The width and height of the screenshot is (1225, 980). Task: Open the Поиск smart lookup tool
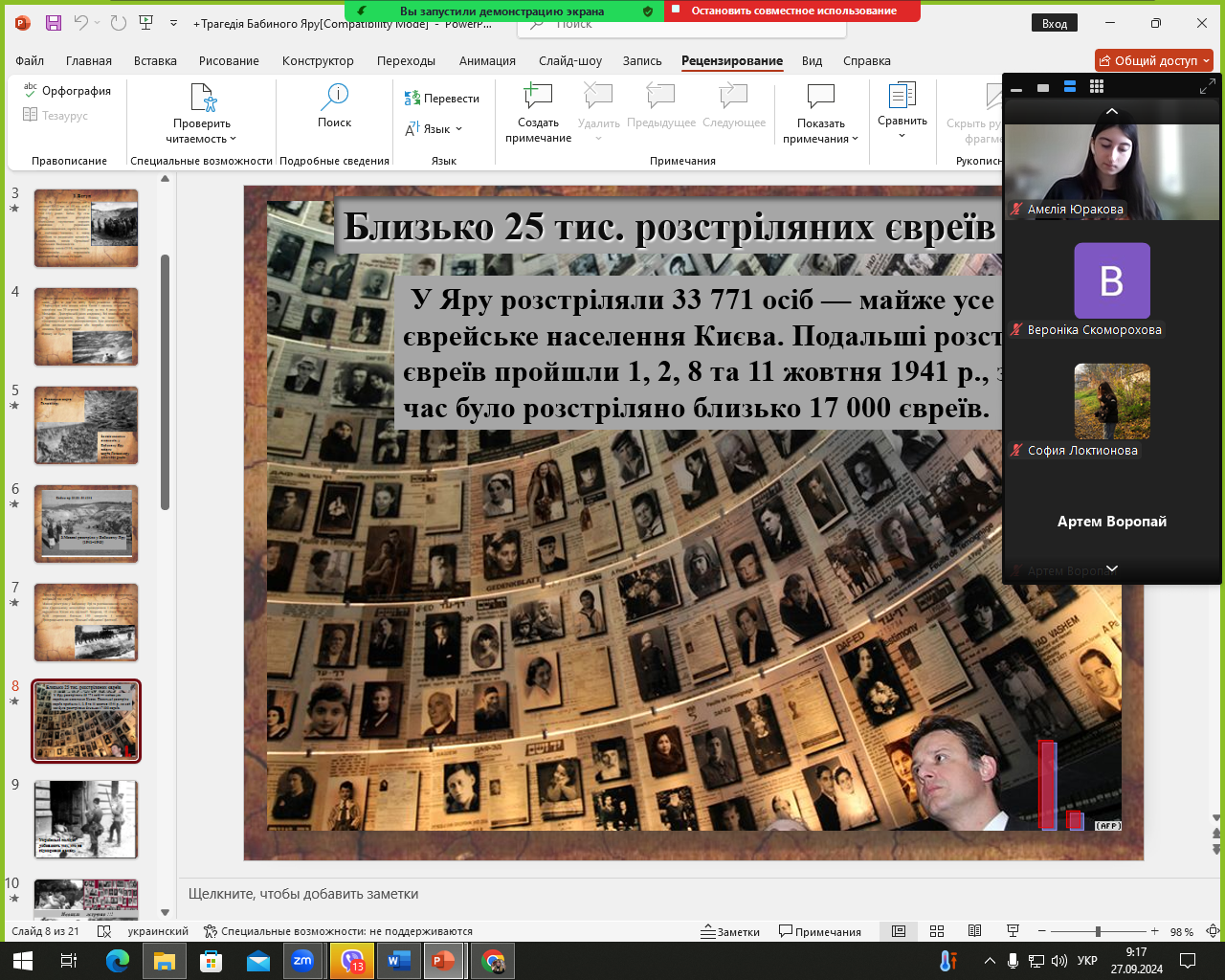point(335,105)
